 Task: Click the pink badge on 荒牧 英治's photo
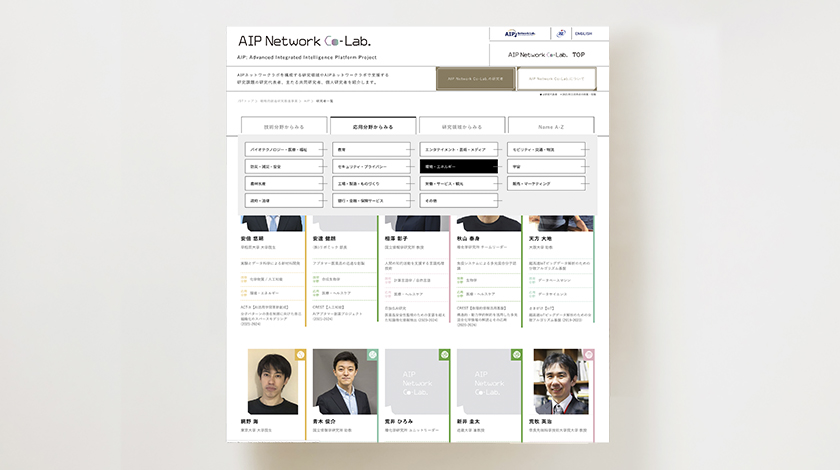[588, 354]
